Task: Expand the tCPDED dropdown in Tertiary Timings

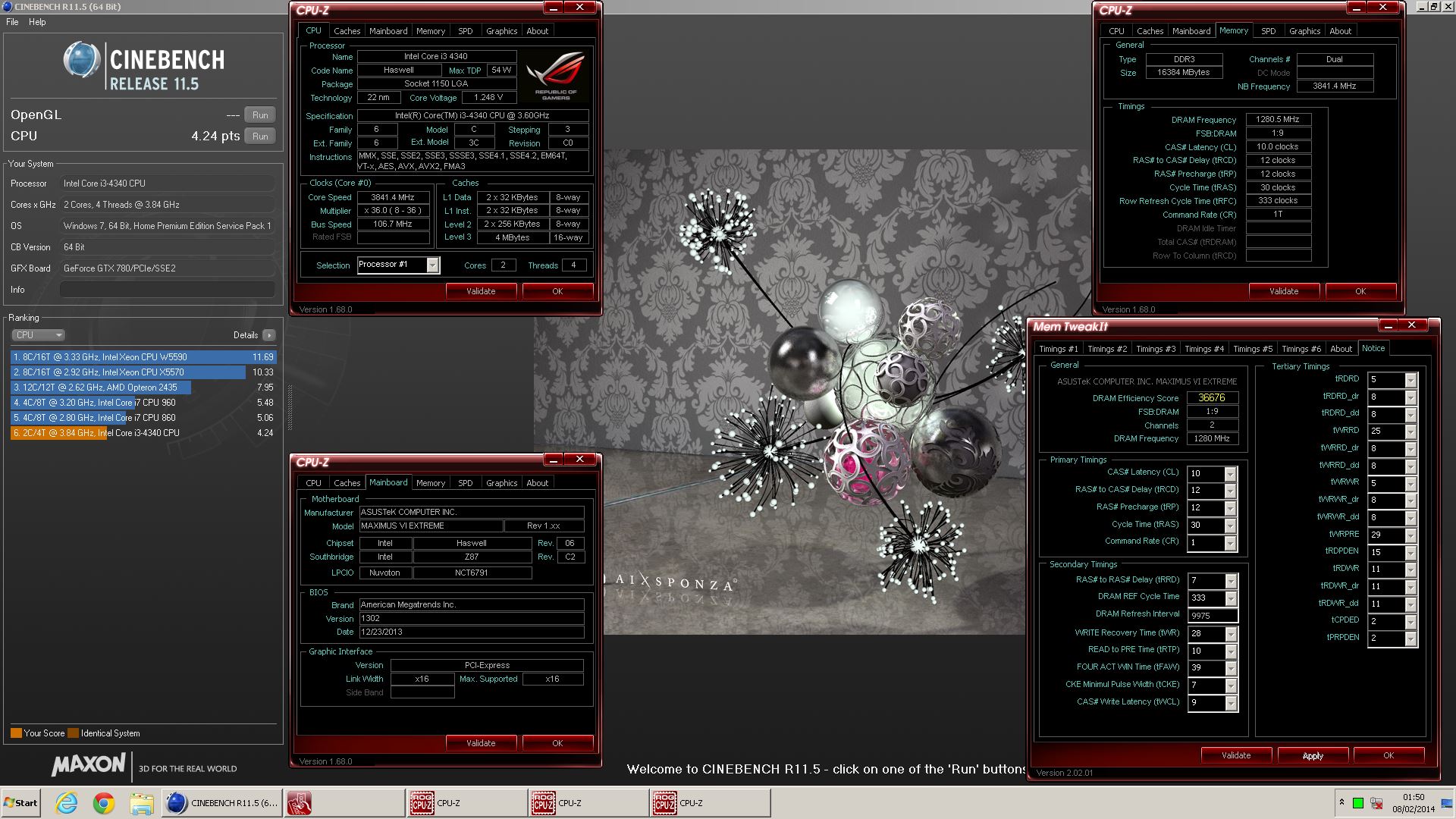Action: pos(1410,622)
